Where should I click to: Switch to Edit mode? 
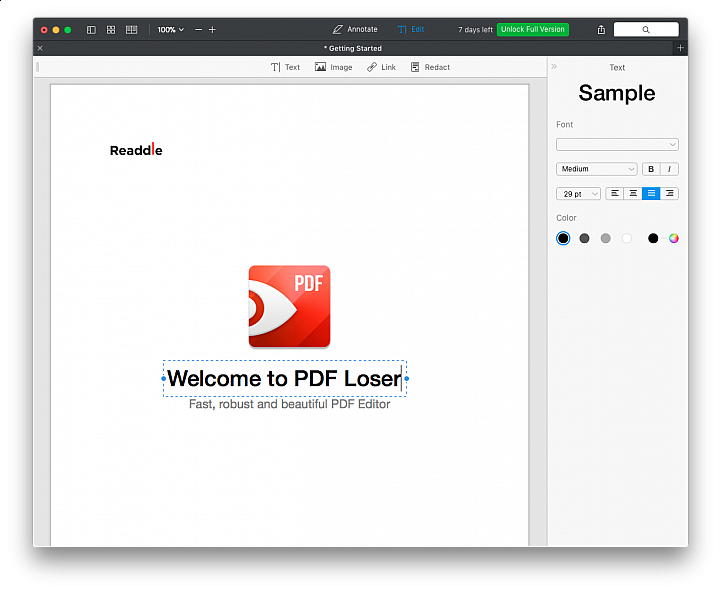(411, 29)
